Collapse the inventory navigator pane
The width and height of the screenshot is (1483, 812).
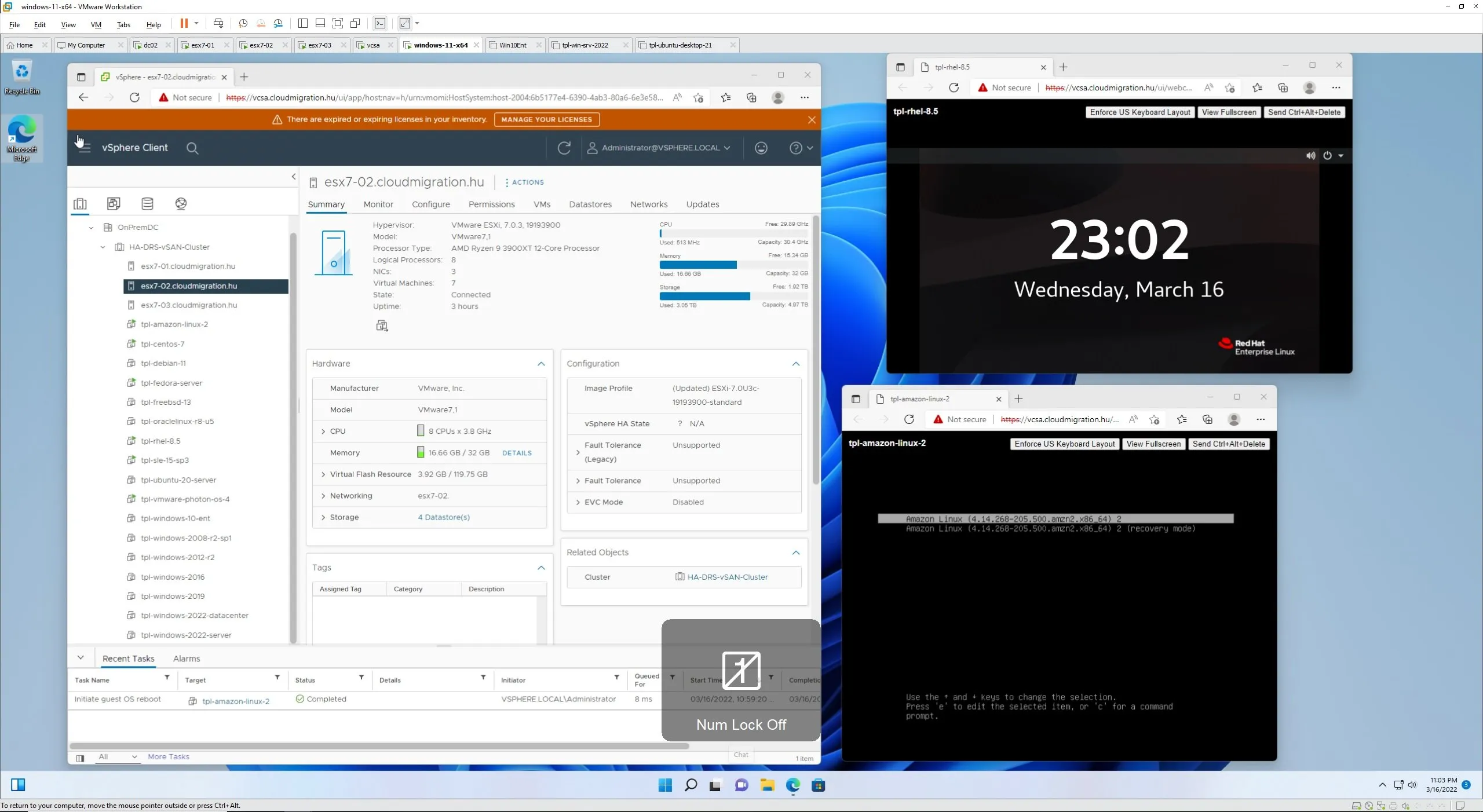click(x=294, y=177)
